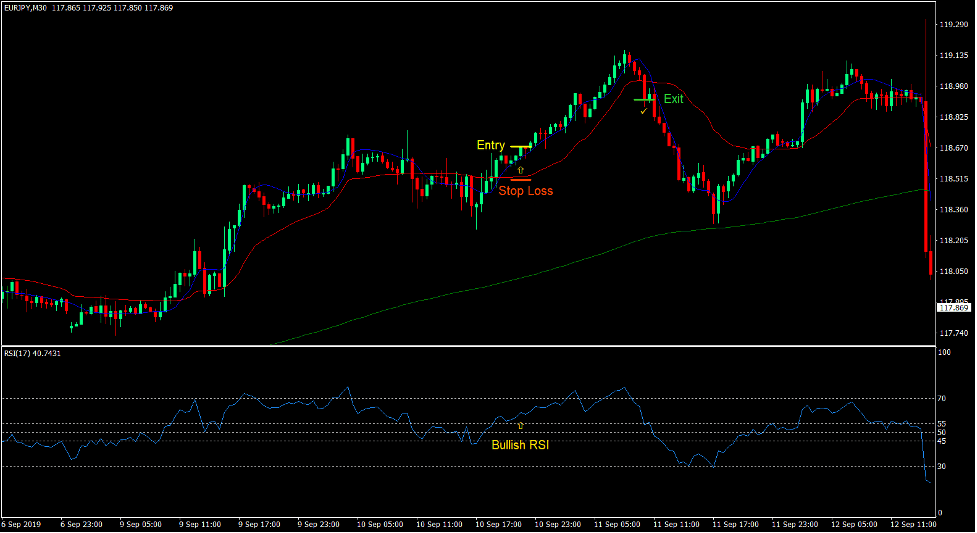
Task: Click the up arrow below Entry
Action: coord(520,171)
